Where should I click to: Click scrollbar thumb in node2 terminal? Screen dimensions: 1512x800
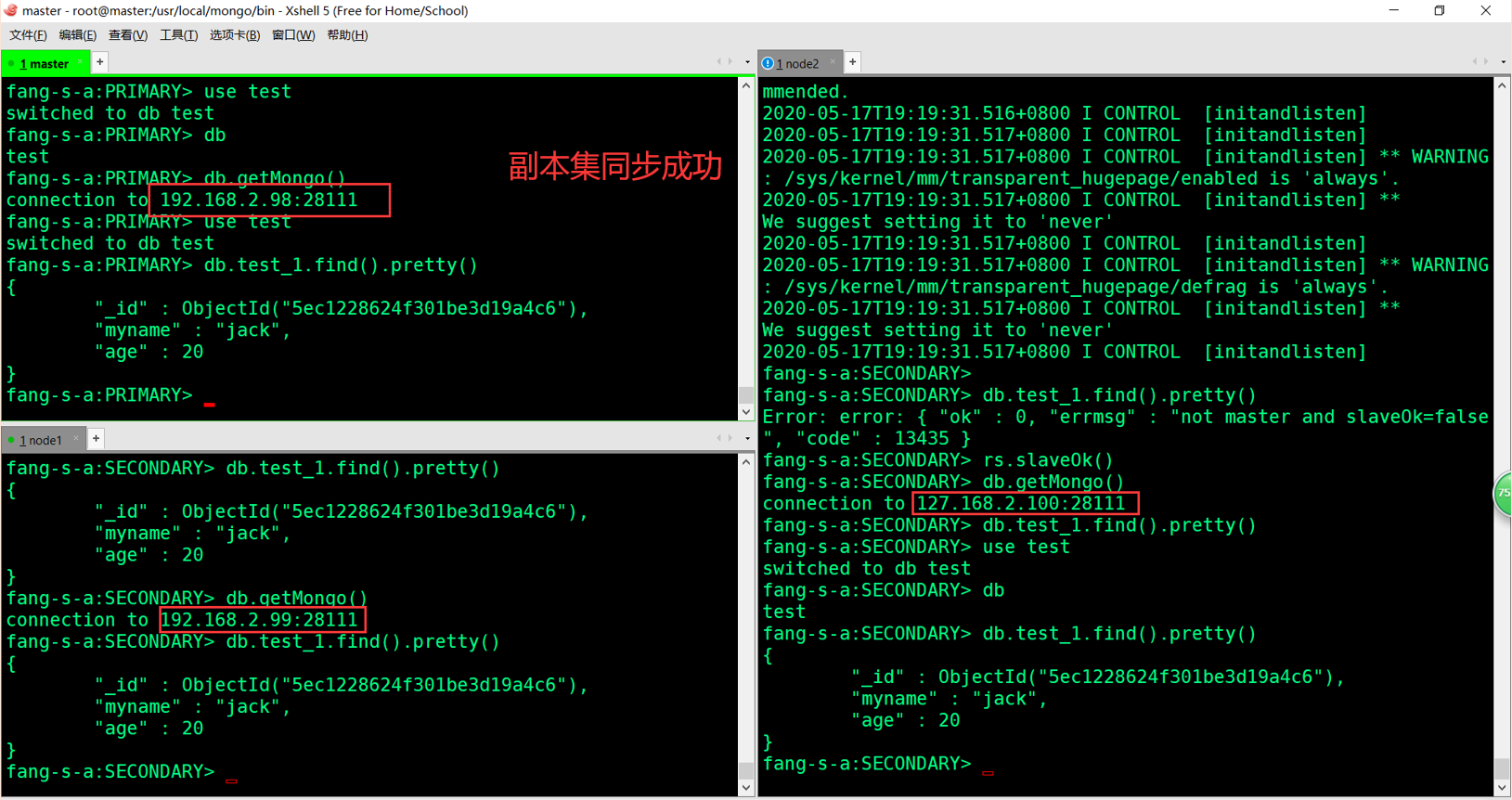(x=1503, y=768)
